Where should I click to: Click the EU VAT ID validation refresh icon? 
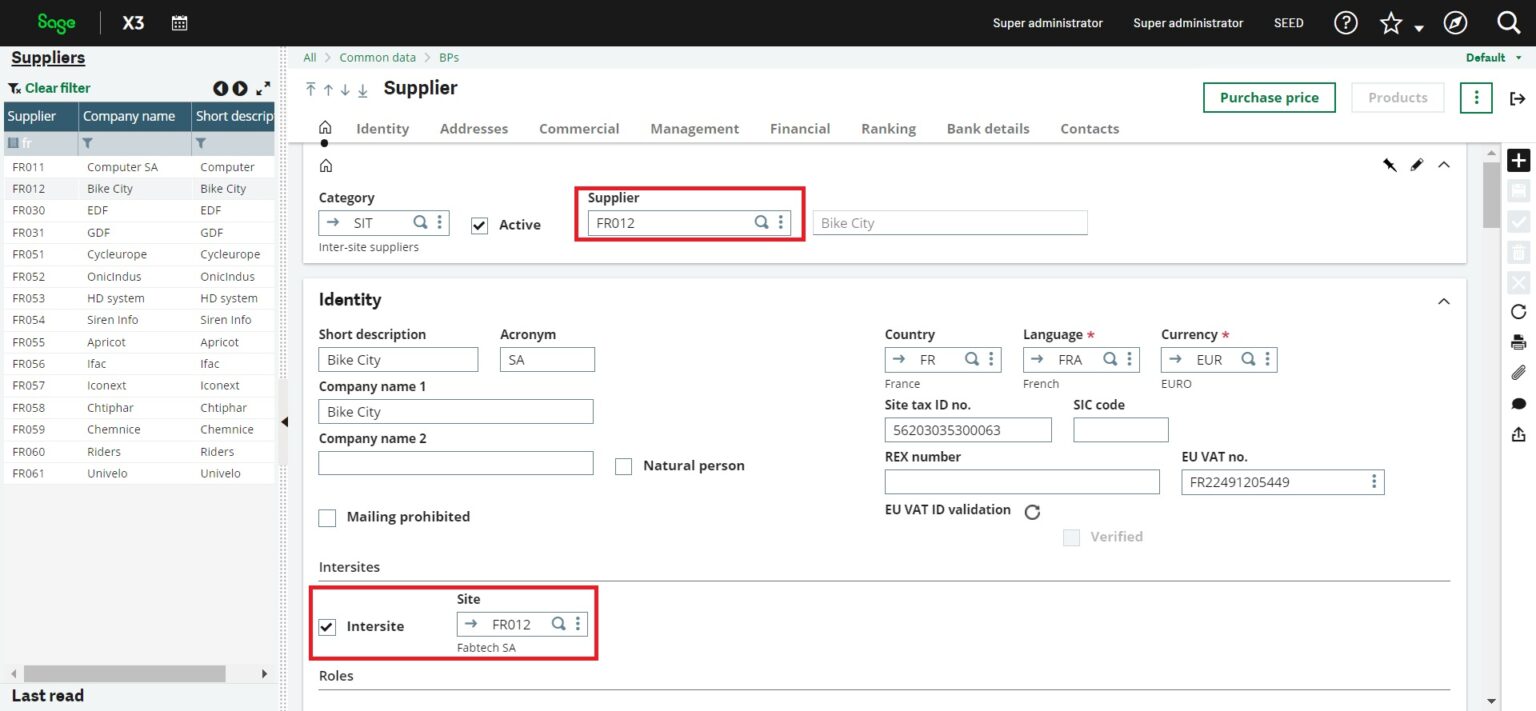1033,511
